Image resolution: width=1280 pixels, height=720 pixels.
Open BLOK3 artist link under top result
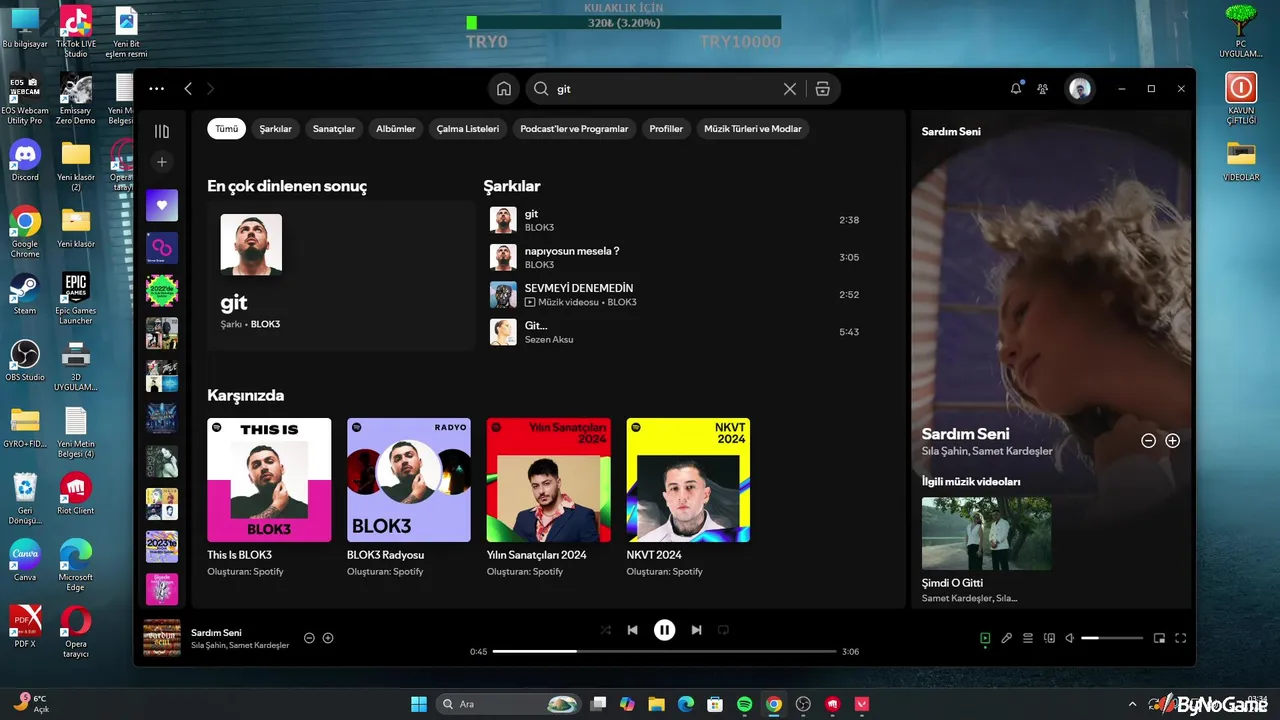pos(265,324)
